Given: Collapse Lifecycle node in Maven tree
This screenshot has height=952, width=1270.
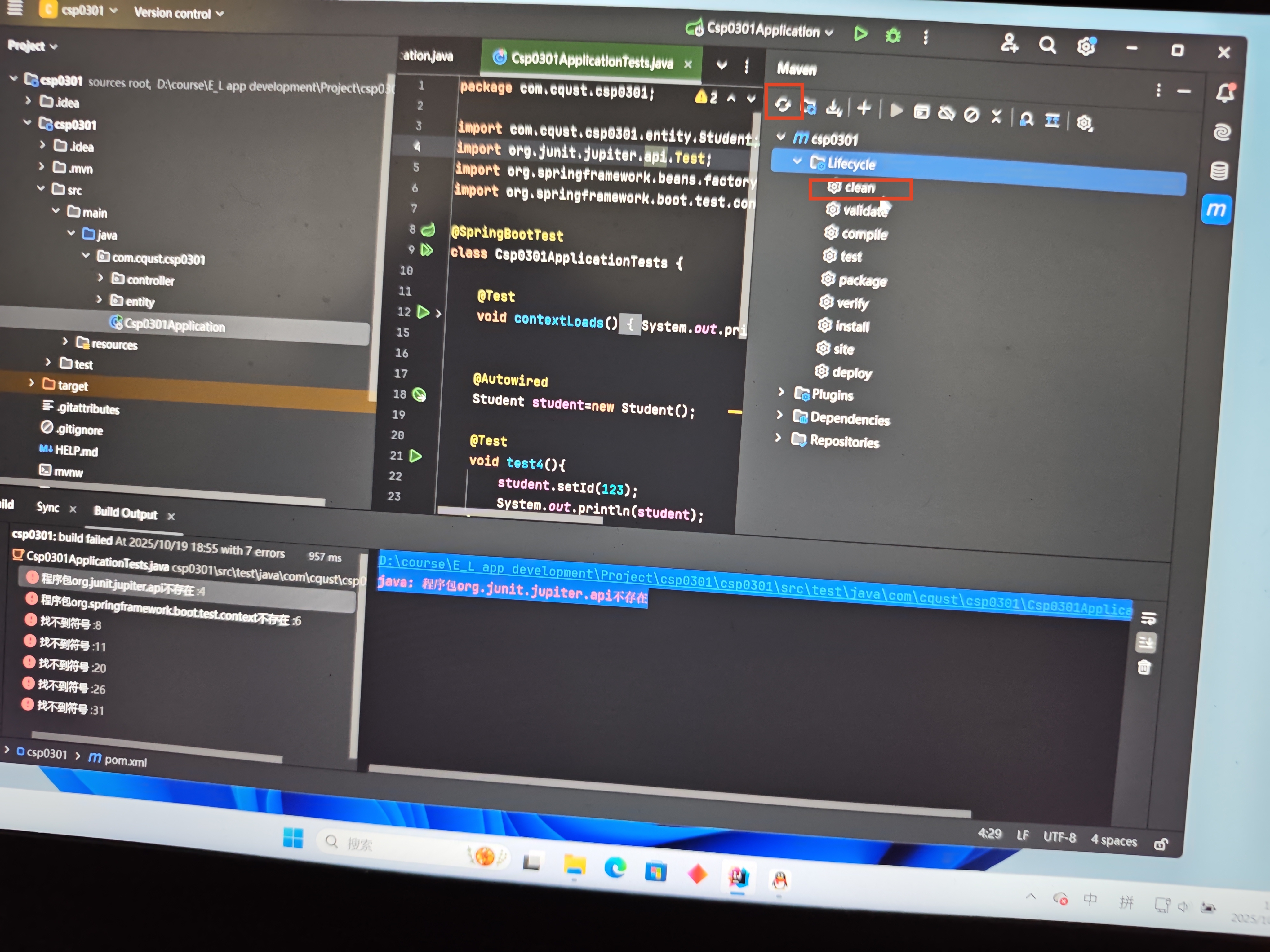Looking at the screenshot, I should point(797,162).
